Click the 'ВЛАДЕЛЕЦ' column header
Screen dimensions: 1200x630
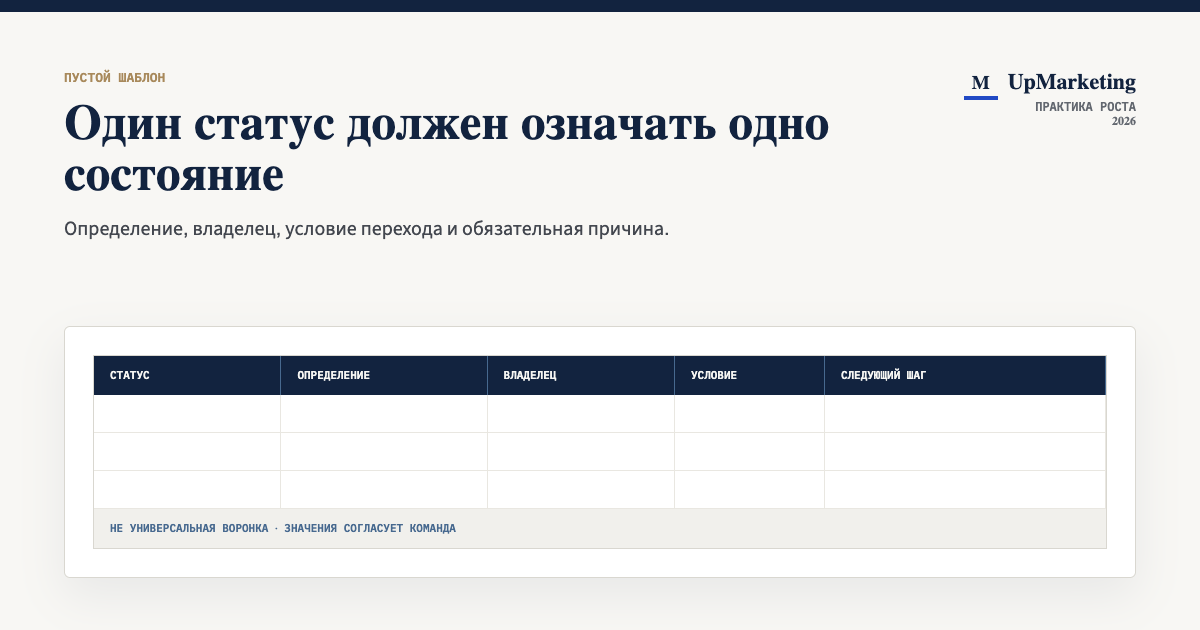581,376
